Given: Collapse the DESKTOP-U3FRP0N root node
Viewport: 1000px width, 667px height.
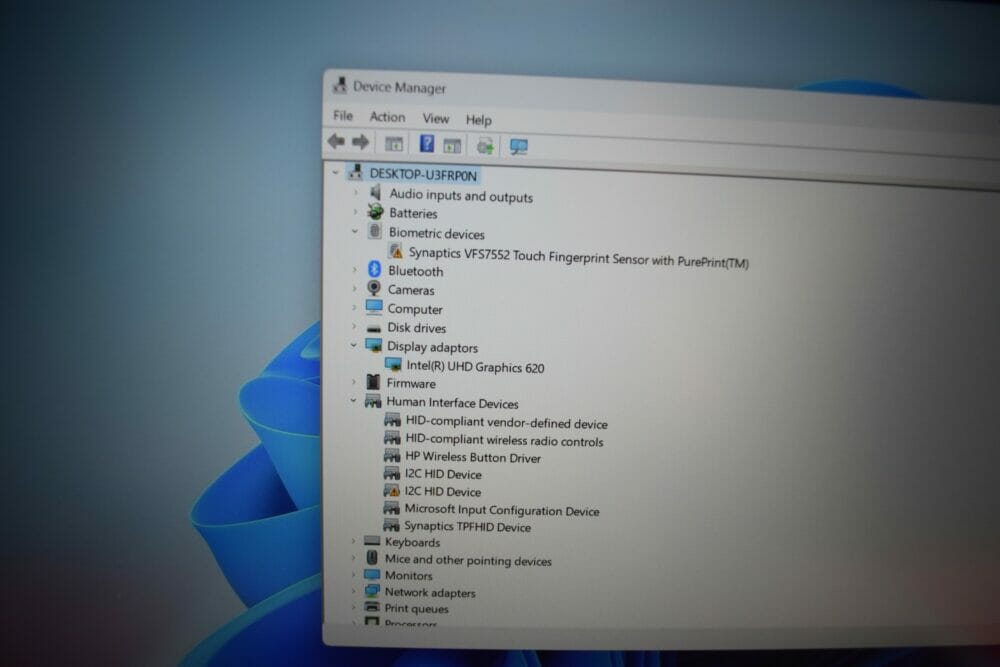Looking at the screenshot, I should click(335, 172).
